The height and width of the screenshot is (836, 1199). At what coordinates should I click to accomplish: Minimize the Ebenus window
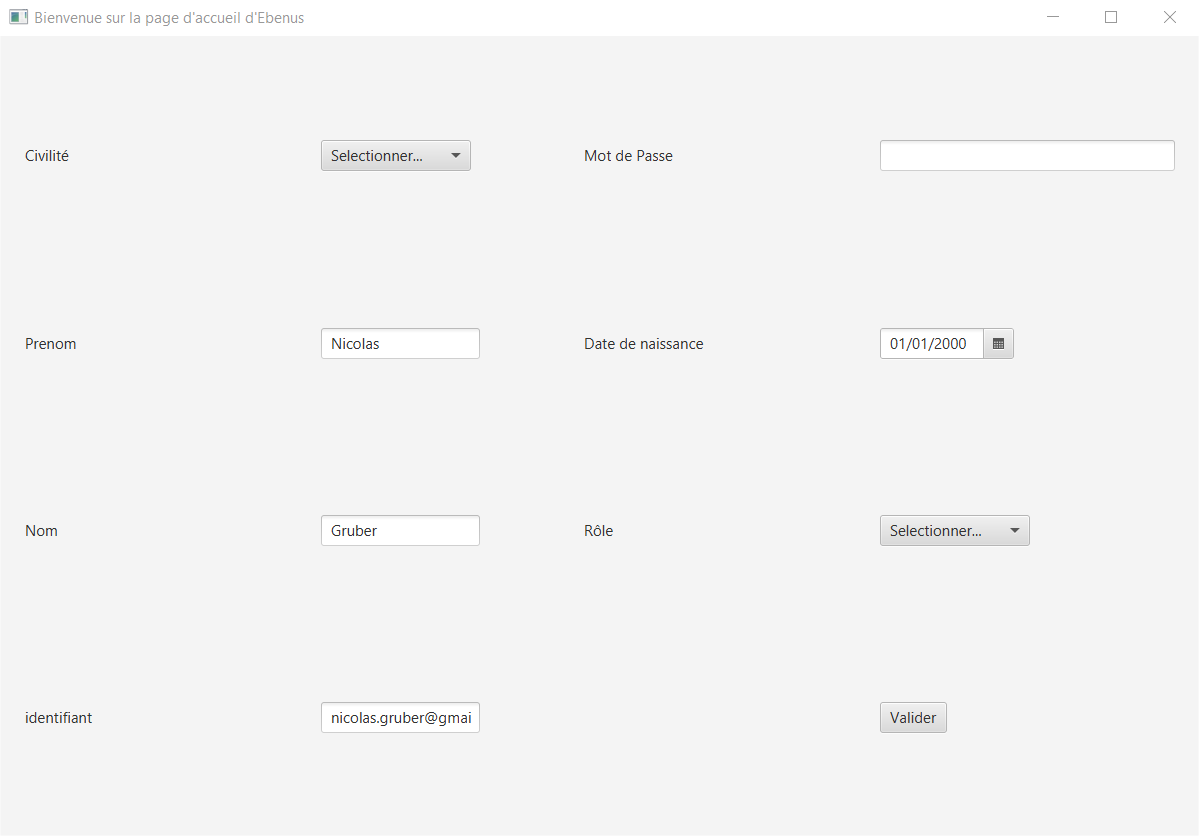1052,17
